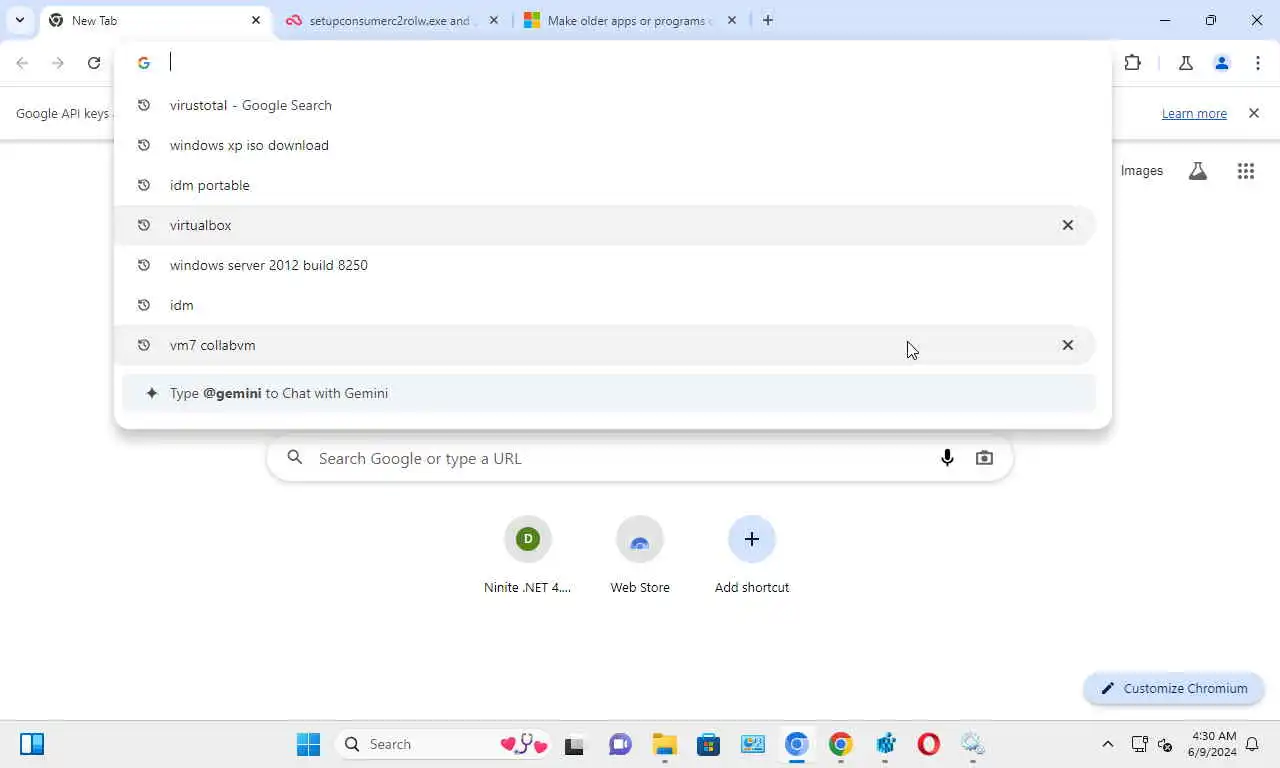Click the Search Google or type a URL box
The image size is (1280, 768).
pos(640,458)
